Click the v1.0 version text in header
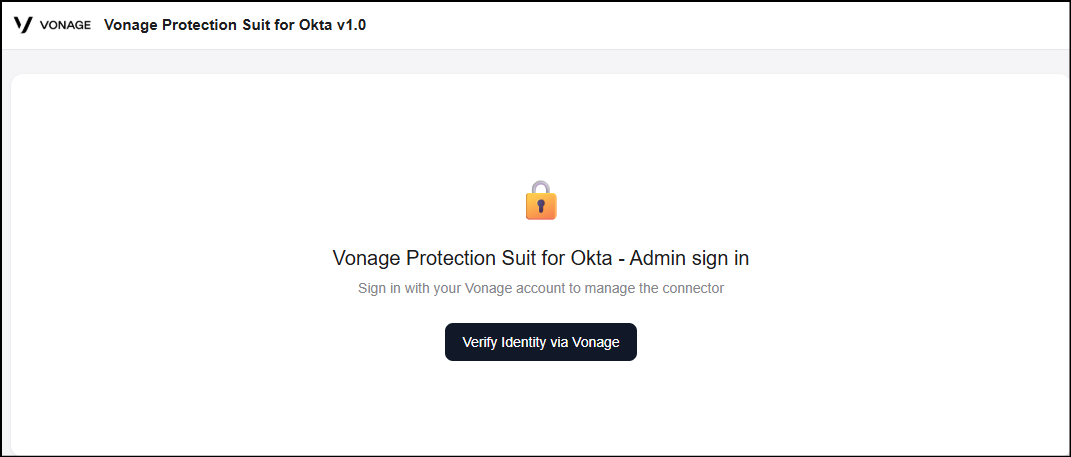 pos(352,25)
